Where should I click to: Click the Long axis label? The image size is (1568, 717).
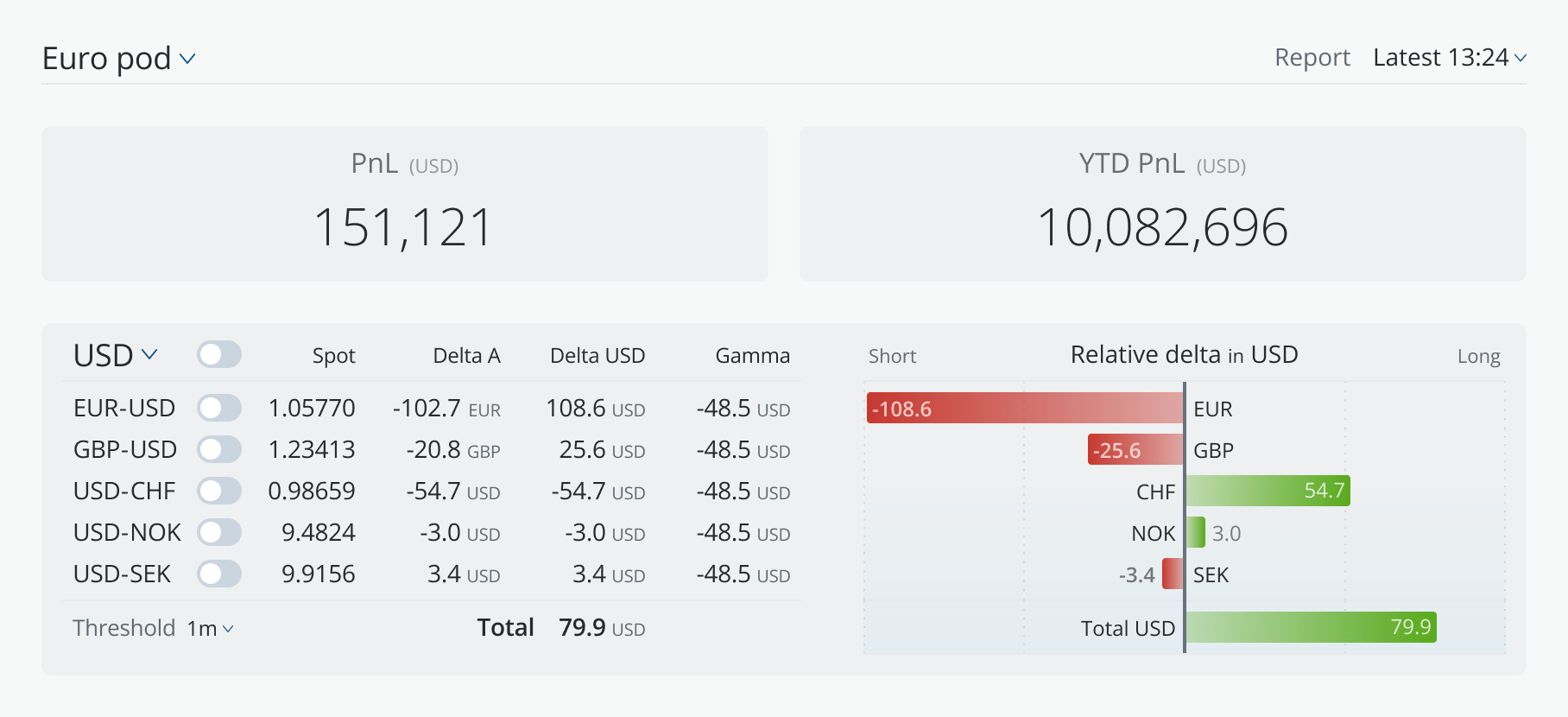click(x=1478, y=356)
